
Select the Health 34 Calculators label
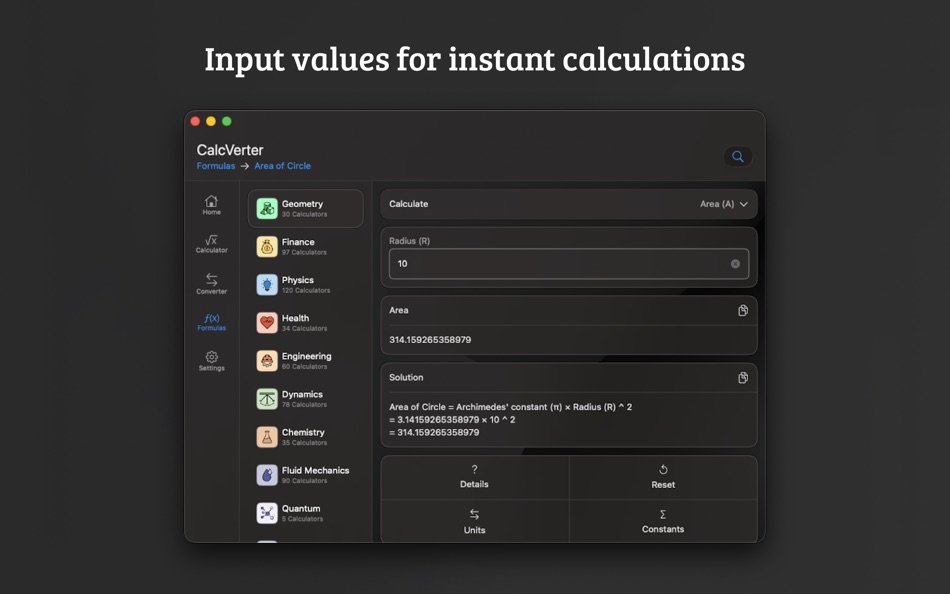pos(304,322)
